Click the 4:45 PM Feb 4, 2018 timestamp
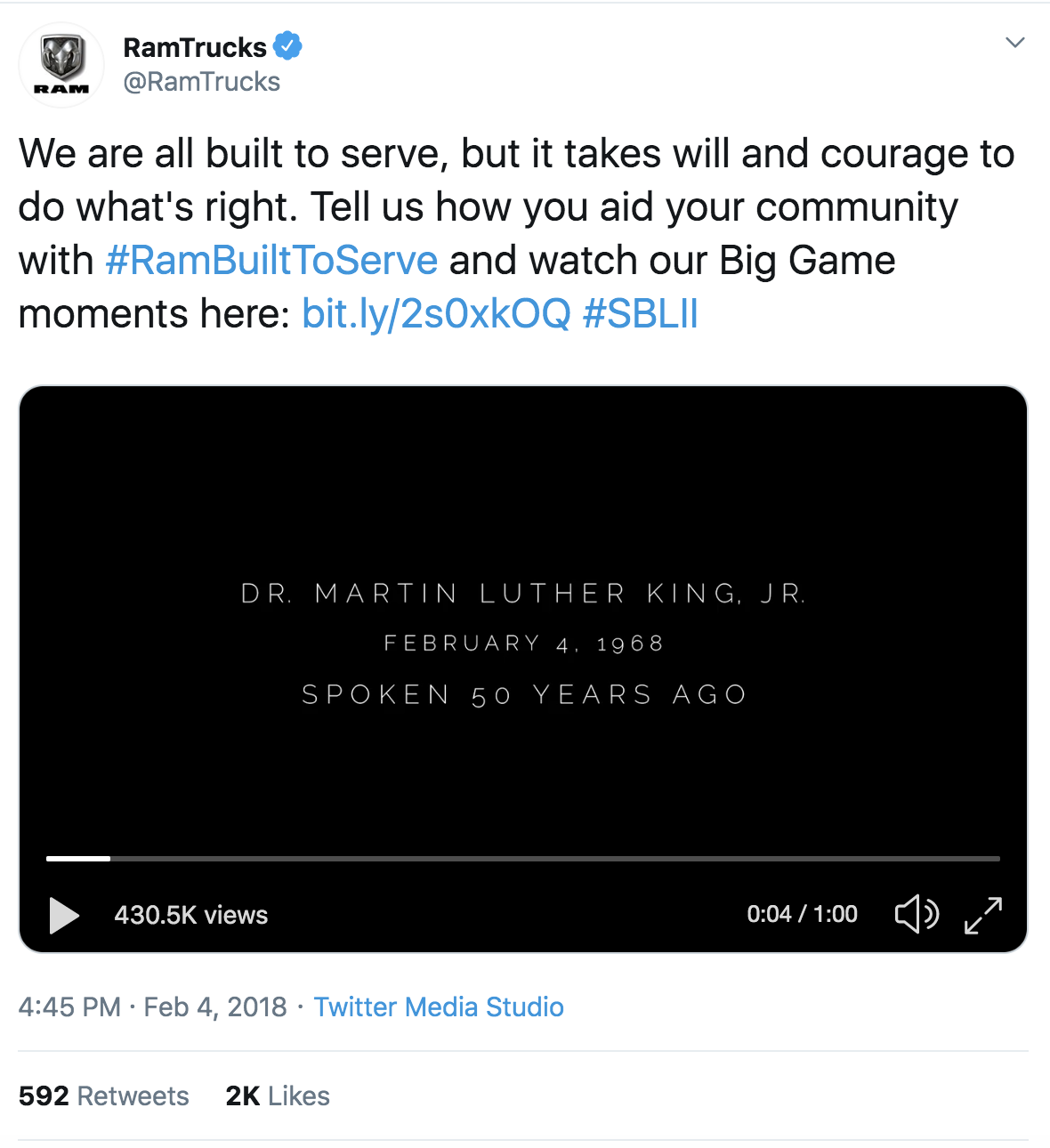Screen dimensions: 1050x1148 pos(152,1007)
